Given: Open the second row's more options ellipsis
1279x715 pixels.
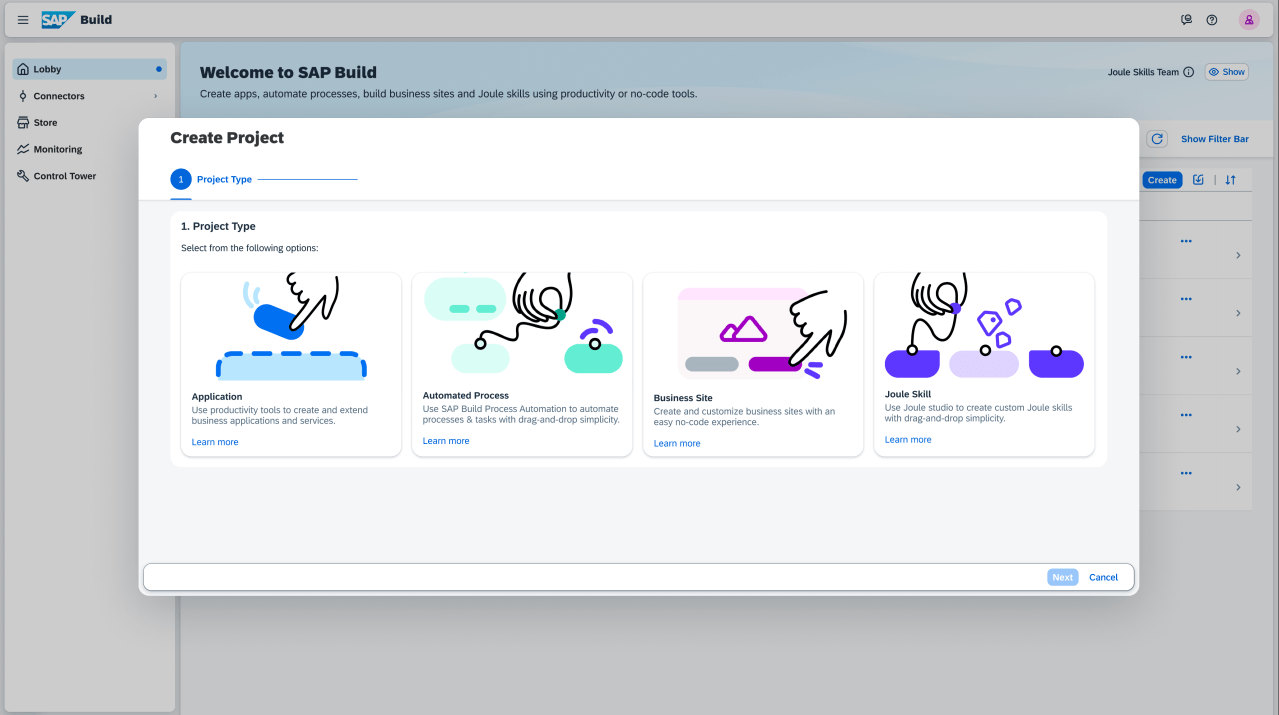Looking at the screenshot, I should [x=1186, y=299].
